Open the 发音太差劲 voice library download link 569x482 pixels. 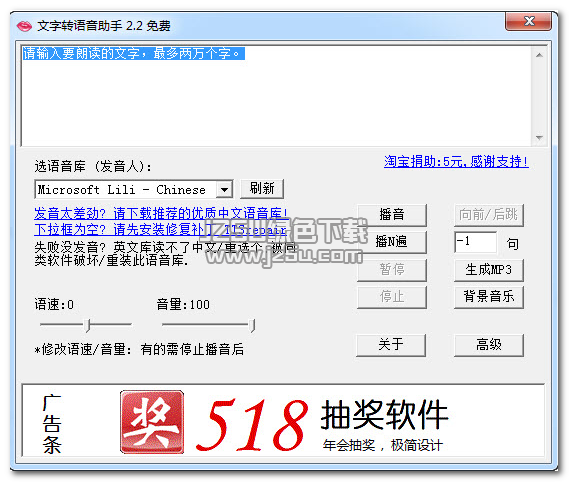[x=161, y=213]
